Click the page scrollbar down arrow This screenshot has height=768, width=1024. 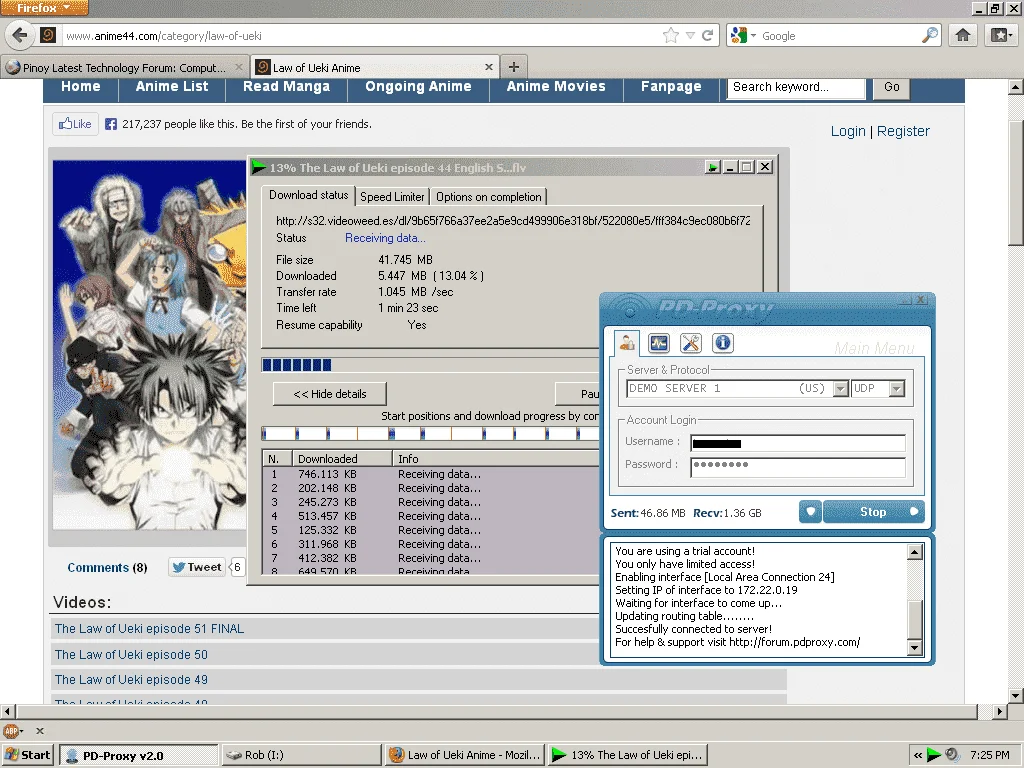[x=1016, y=695]
